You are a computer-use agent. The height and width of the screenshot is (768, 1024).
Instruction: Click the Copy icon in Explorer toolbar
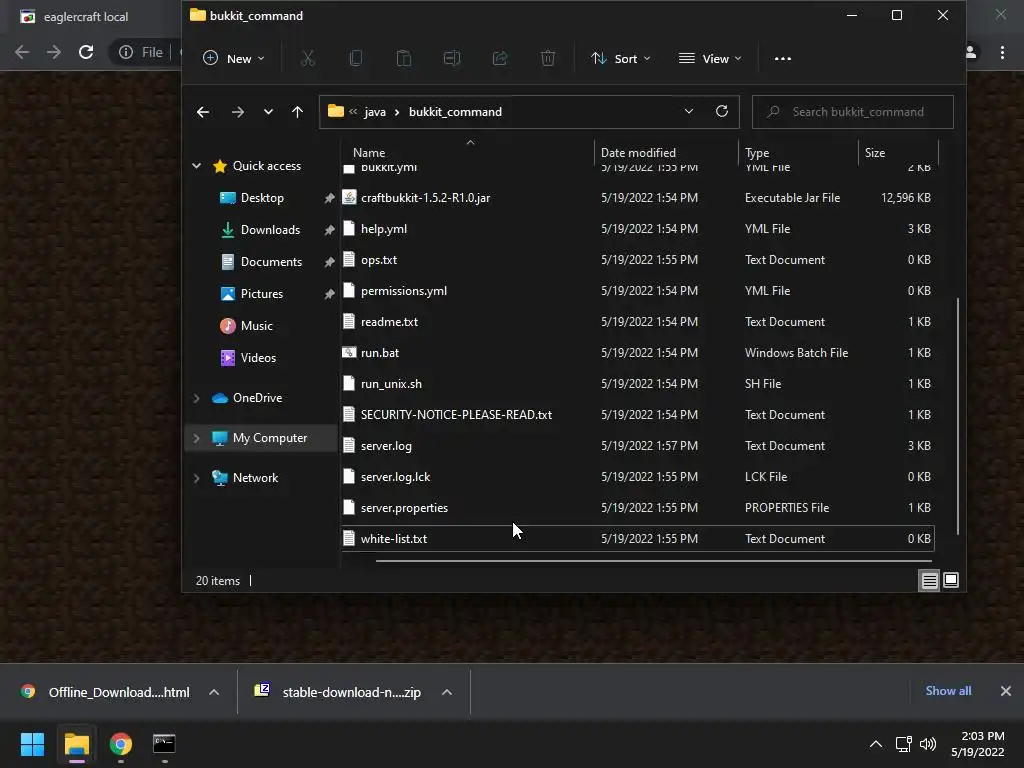(356, 59)
